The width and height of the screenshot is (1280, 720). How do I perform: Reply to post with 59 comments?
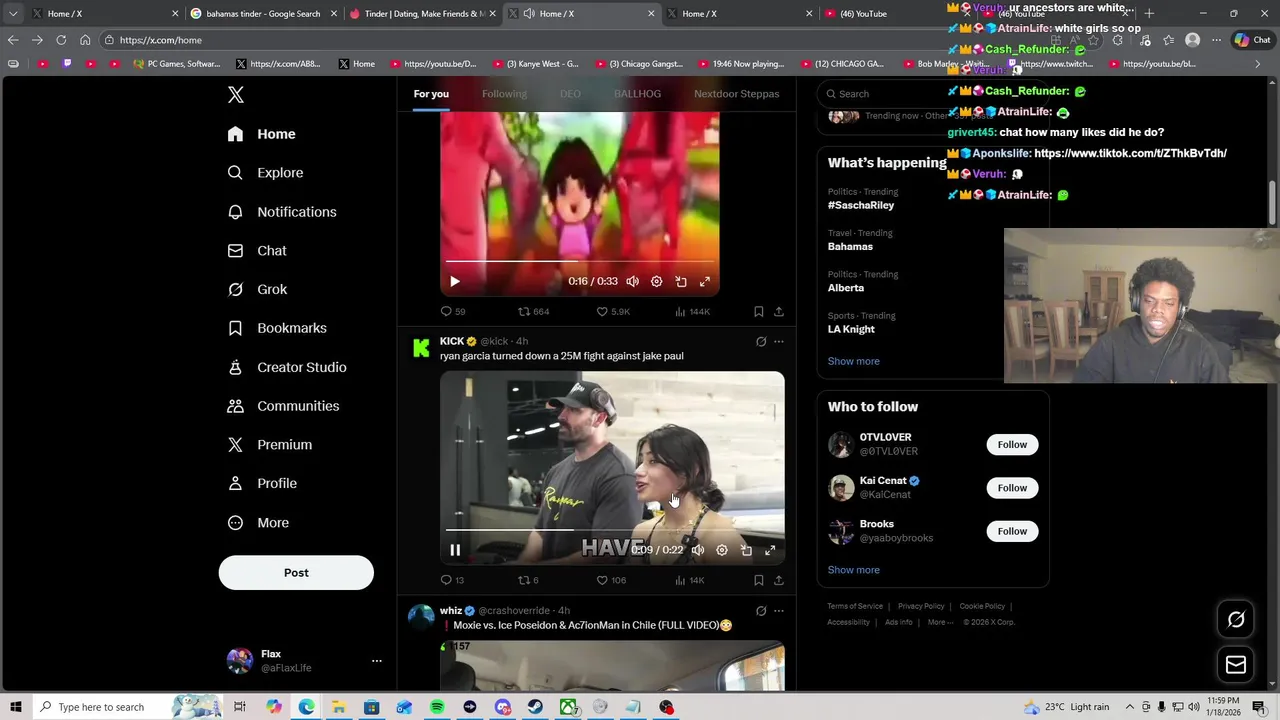tap(452, 312)
